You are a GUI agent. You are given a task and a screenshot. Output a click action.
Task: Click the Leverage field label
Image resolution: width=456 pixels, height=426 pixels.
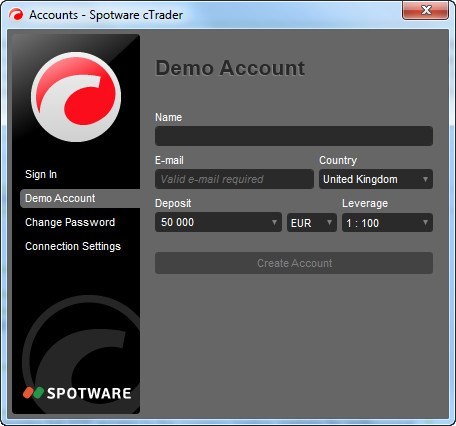coord(365,203)
